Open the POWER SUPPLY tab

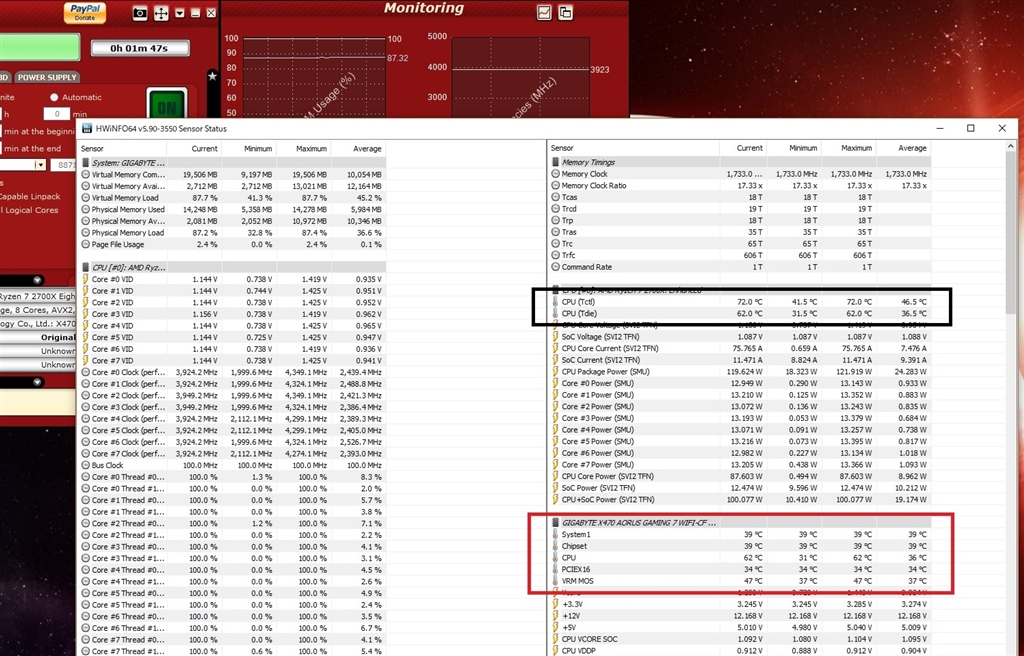tap(47, 77)
